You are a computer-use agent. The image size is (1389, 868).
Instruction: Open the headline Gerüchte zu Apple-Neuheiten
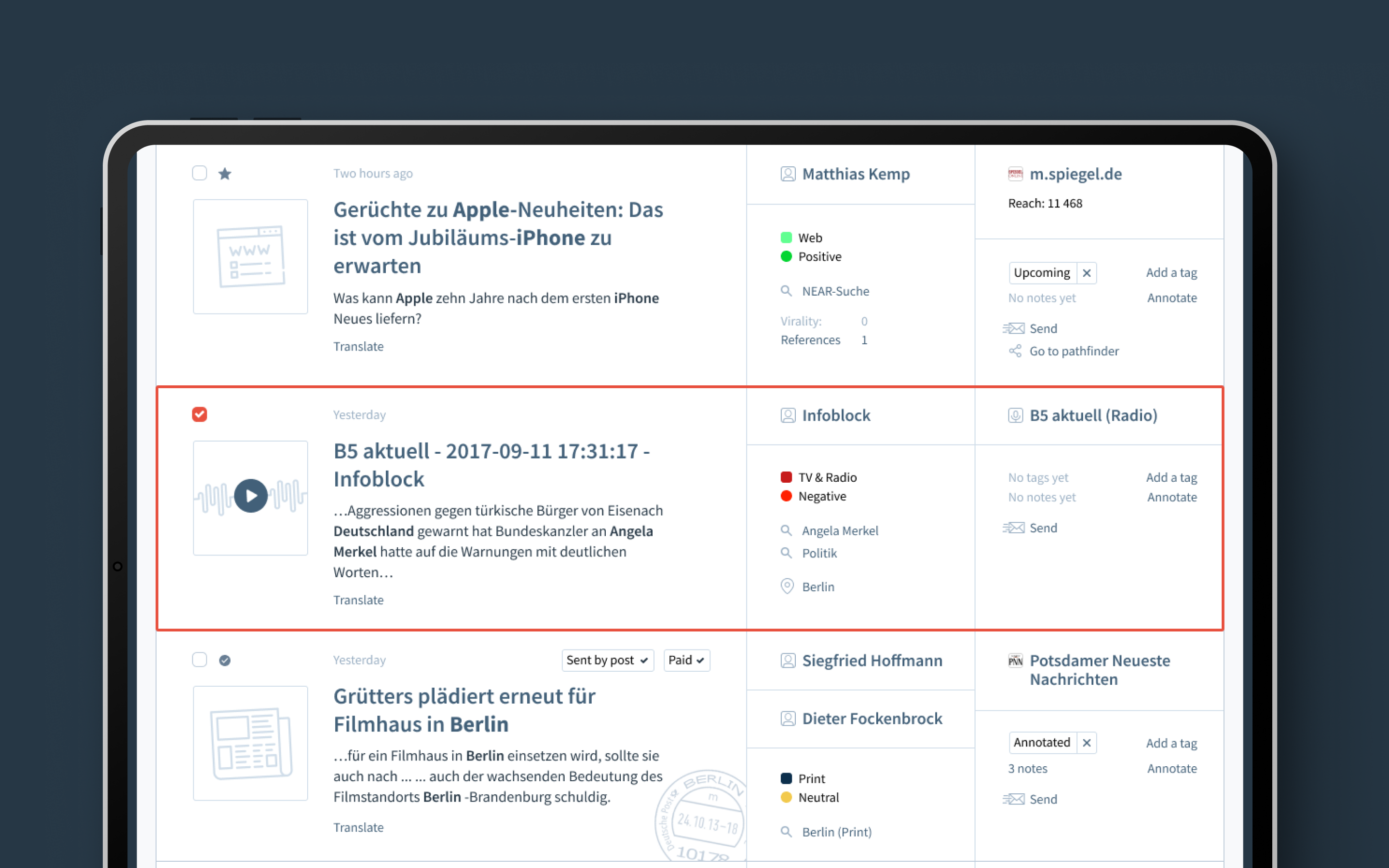(x=498, y=238)
